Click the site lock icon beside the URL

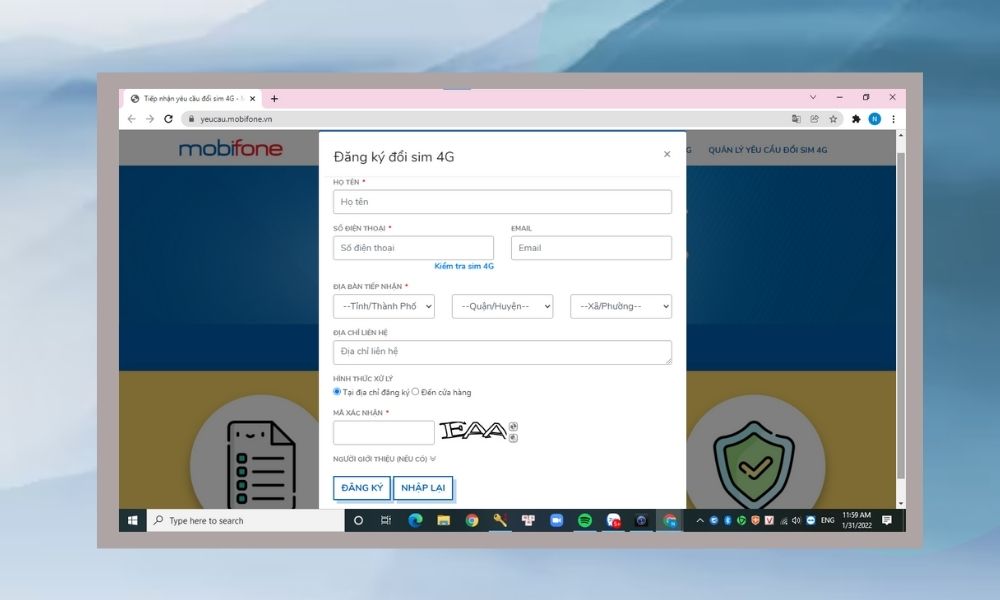pyautogui.click(x=191, y=119)
